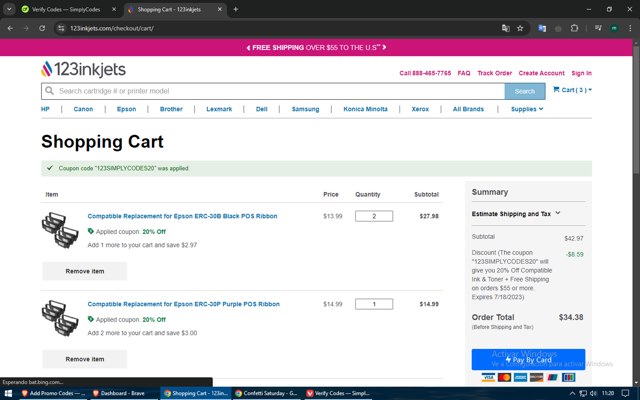The height and width of the screenshot is (400, 640).
Task: Click Create Account link
Action: click(x=542, y=73)
